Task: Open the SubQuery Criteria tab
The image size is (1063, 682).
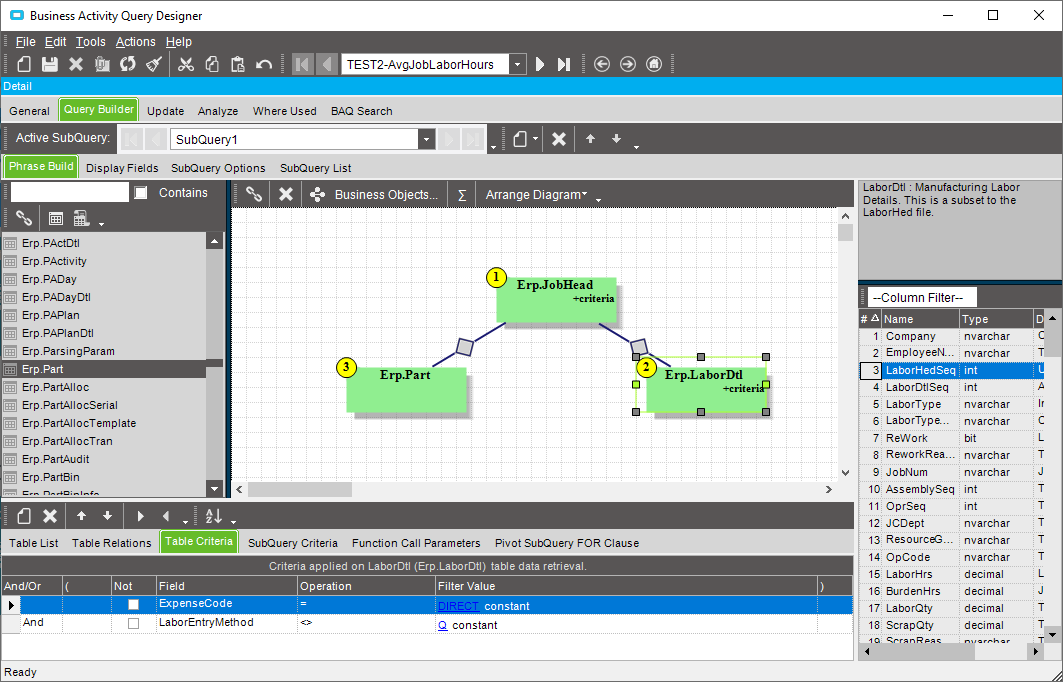Action: pyautogui.click(x=293, y=543)
